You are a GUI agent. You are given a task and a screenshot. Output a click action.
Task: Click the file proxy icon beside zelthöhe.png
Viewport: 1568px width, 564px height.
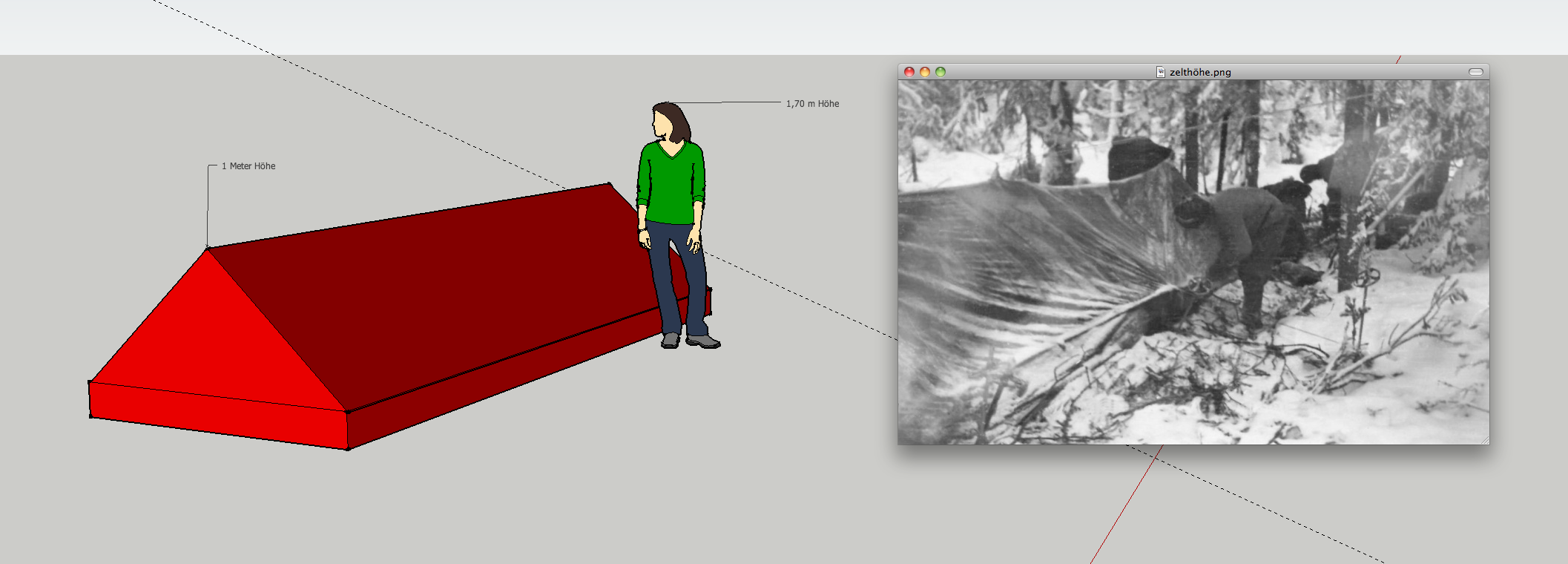tap(1161, 72)
